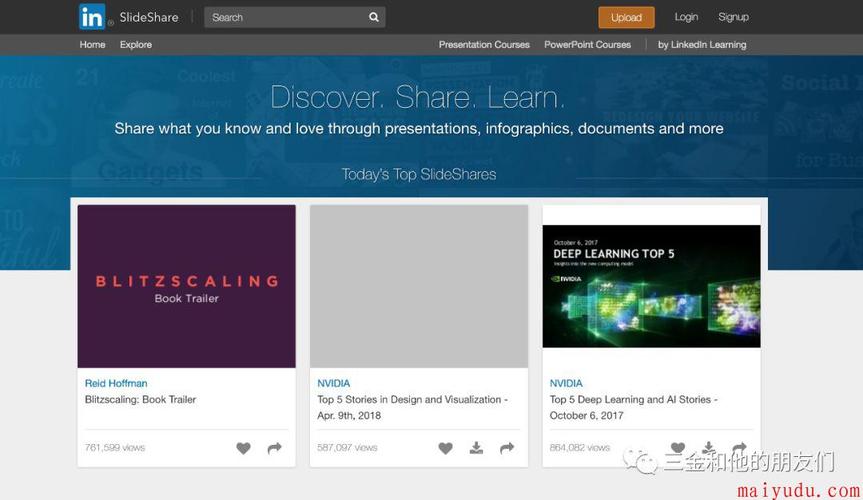Image resolution: width=863 pixels, height=500 pixels.
Task: Click the orange Upload button
Action: 626,17
